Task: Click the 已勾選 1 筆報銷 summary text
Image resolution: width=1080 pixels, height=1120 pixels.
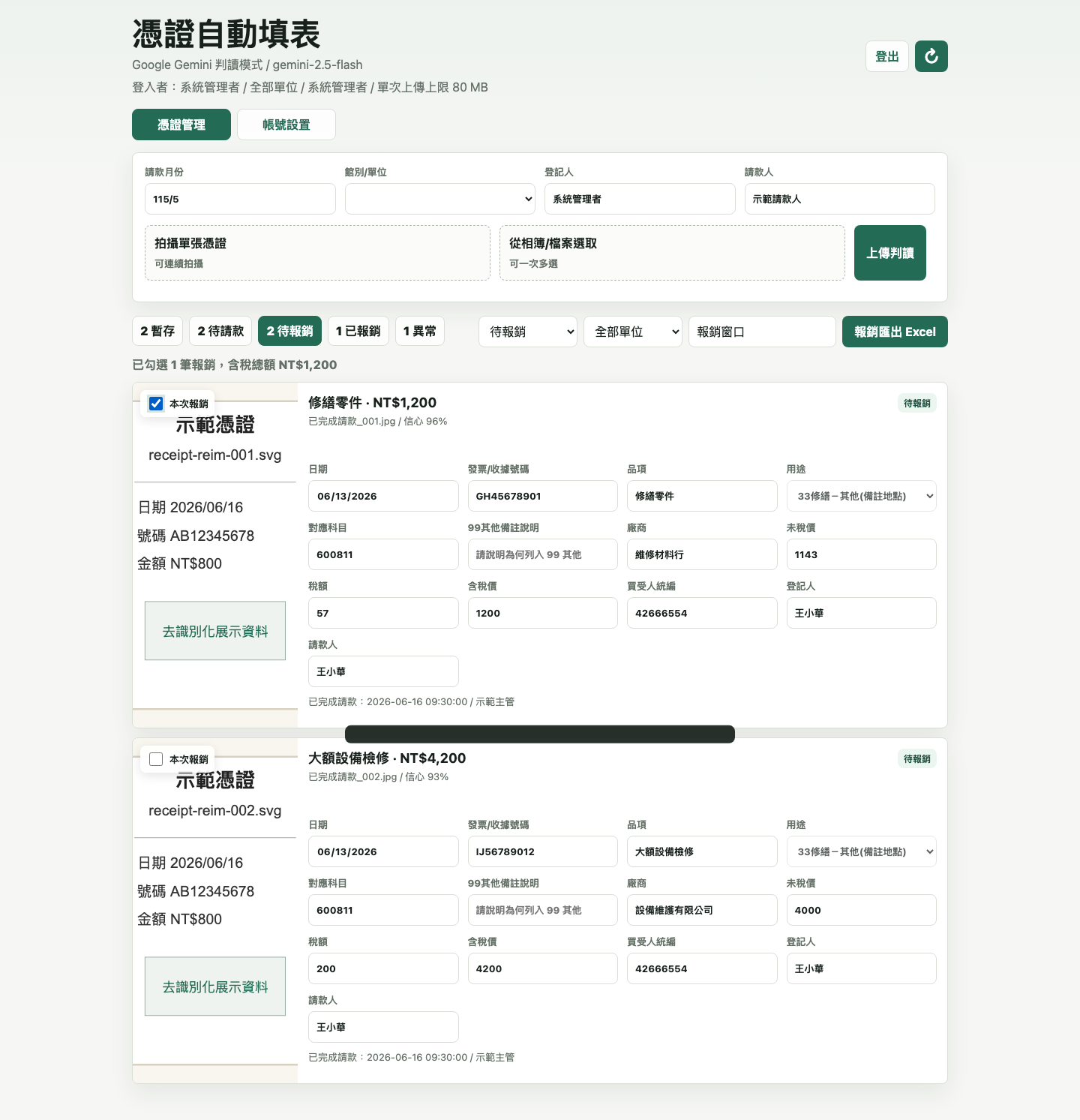Action: pyautogui.click(x=234, y=365)
